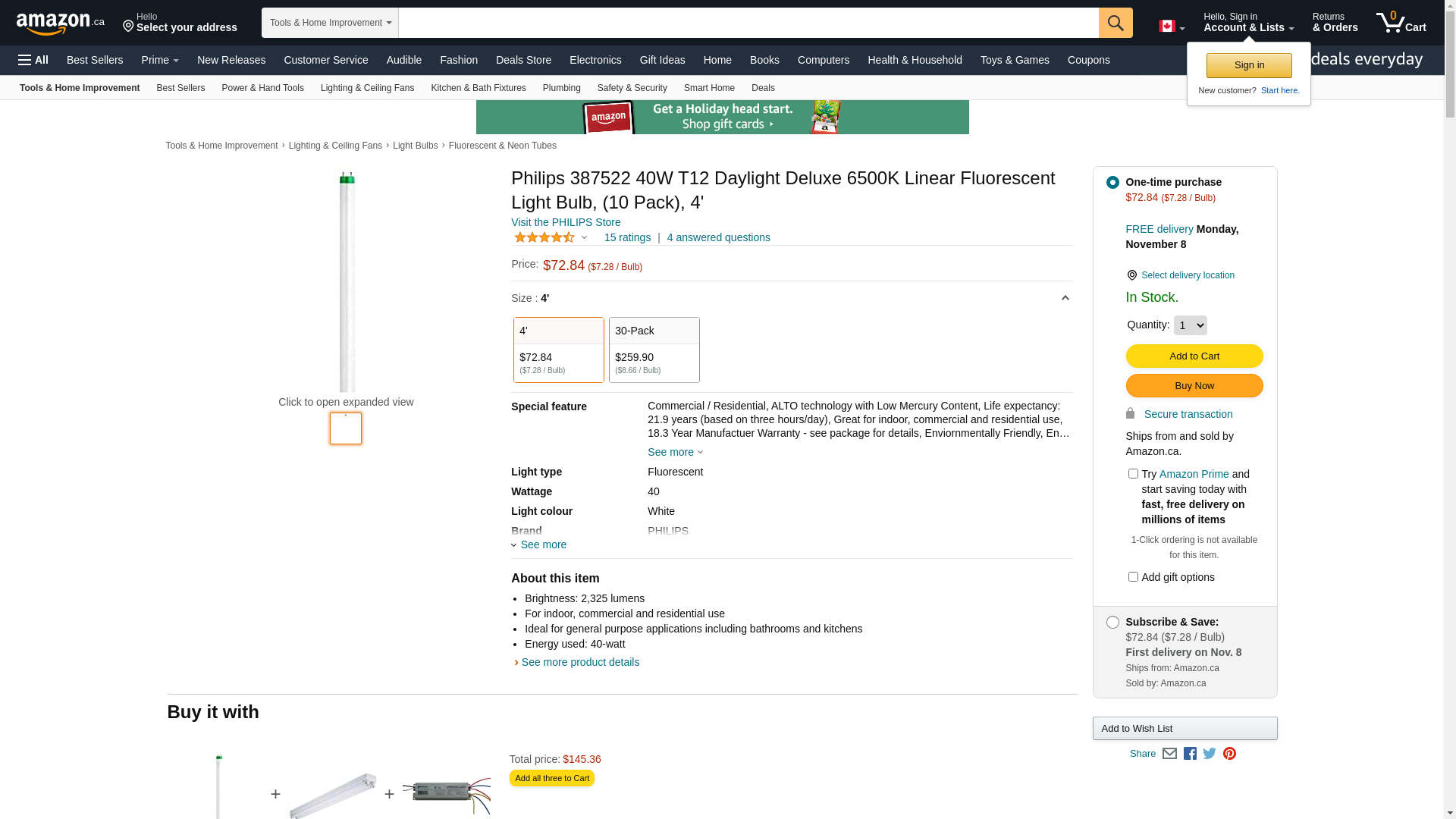Share via email icon
The image size is (1456, 819).
(x=1169, y=754)
